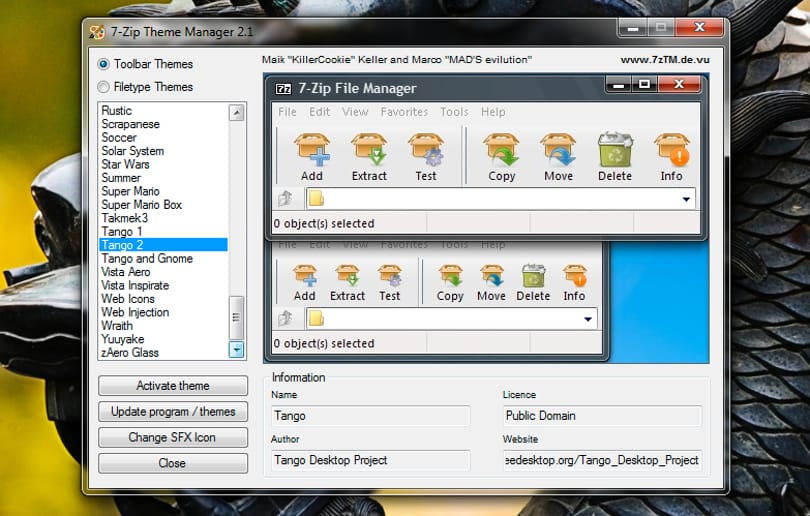Click the Add icon in small preview toolbar
The height and width of the screenshot is (516, 810).
click(x=305, y=276)
